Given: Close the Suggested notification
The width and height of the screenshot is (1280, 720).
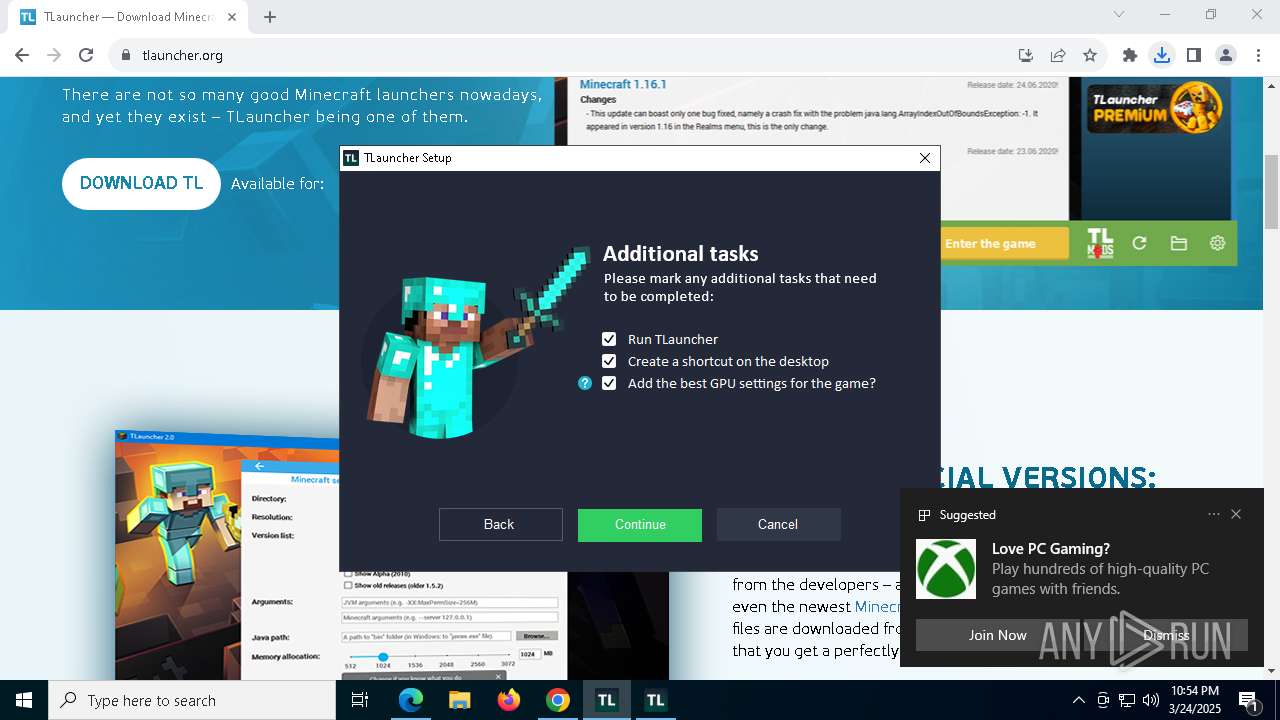Looking at the screenshot, I should [x=1236, y=514].
